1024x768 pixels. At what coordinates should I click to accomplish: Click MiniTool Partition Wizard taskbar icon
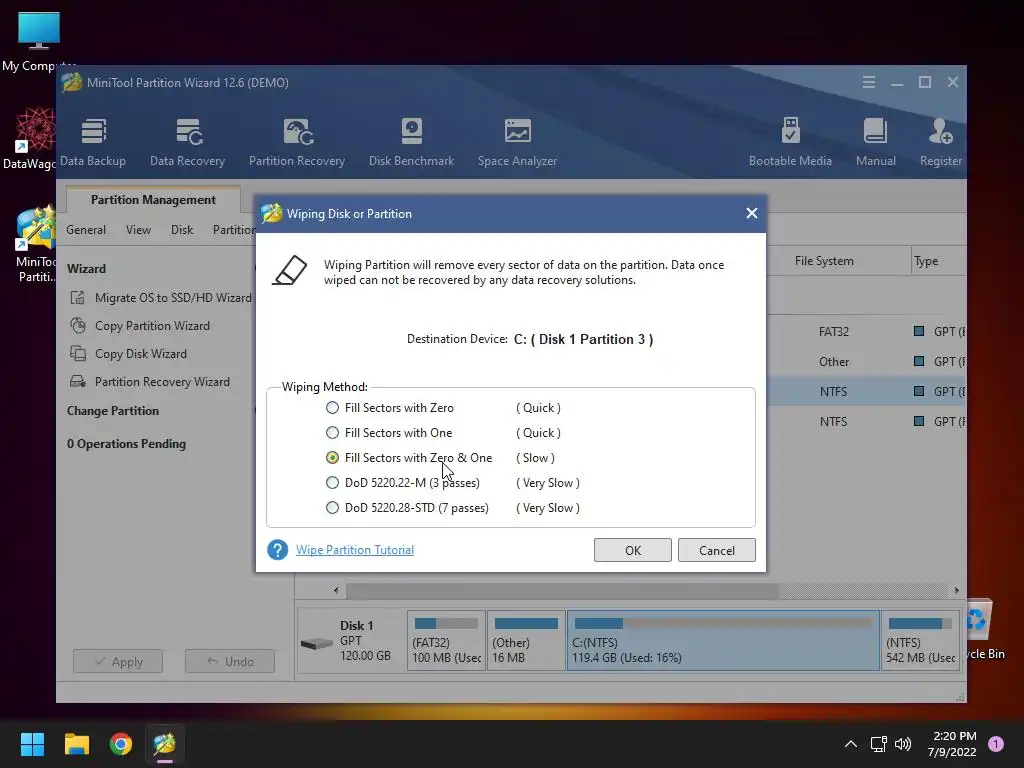pos(165,744)
